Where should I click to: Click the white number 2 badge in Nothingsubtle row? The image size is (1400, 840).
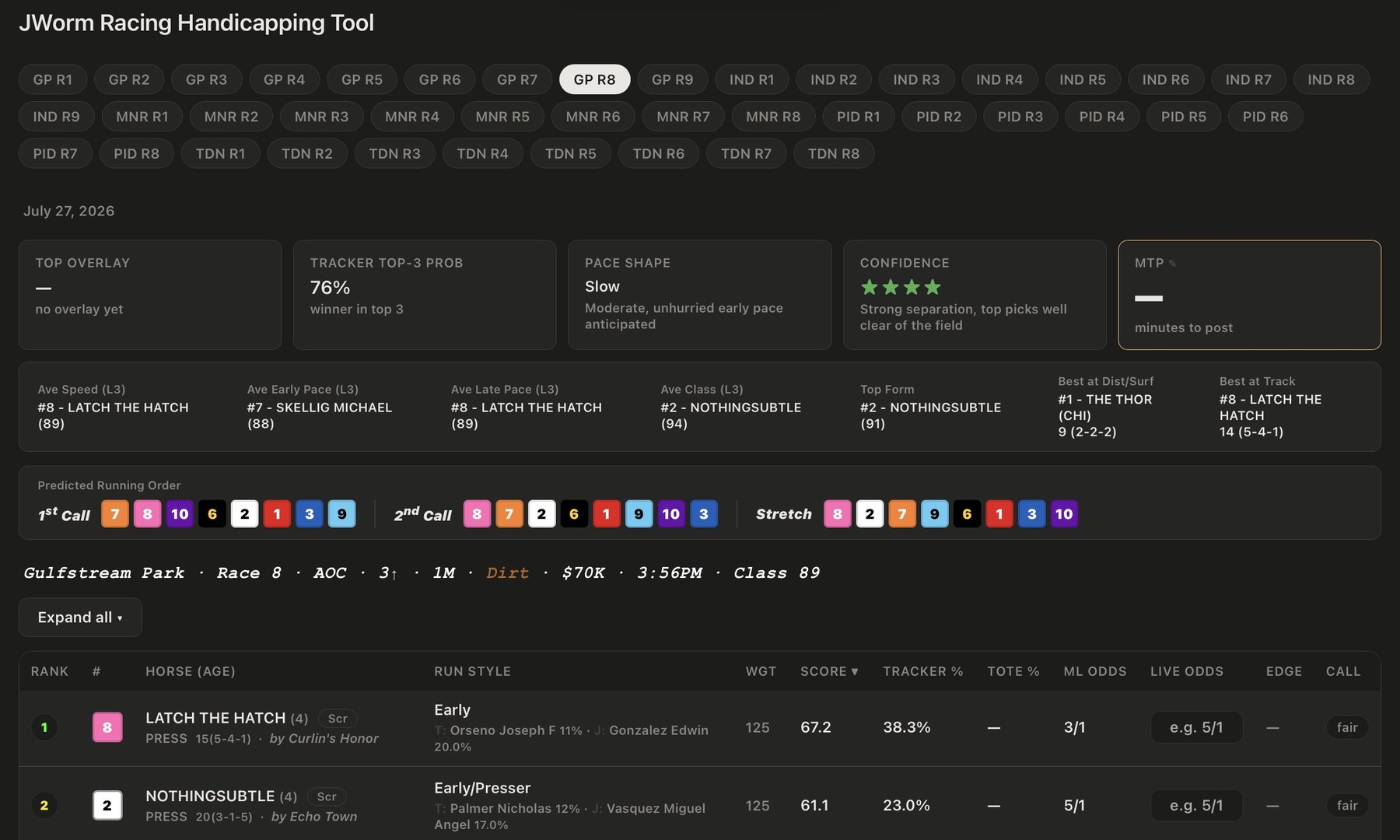click(107, 806)
